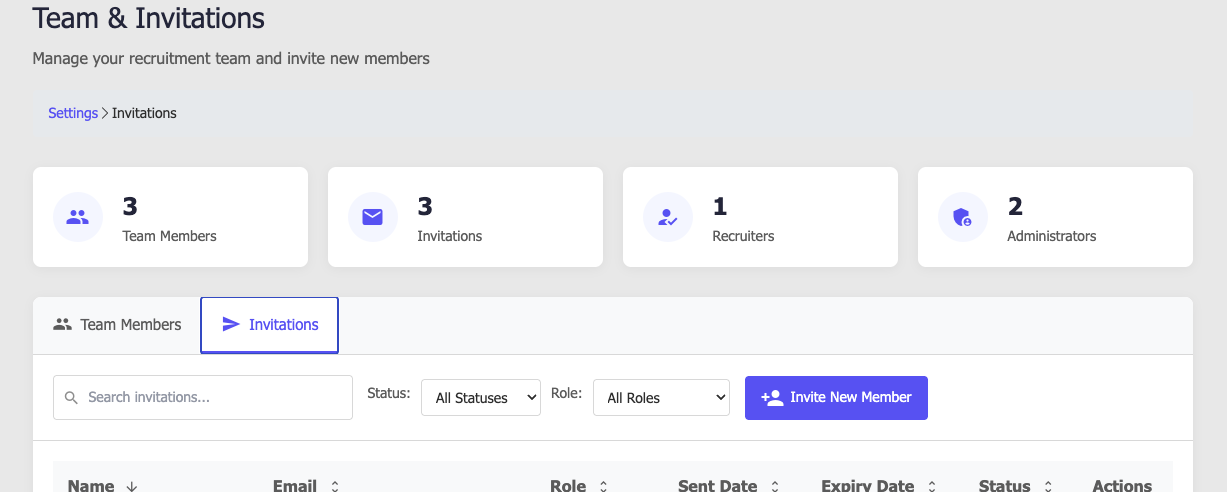The image size is (1227, 492).
Task: Click the paper plane icon in Invitations tab
Action: pyautogui.click(x=231, y=324)
